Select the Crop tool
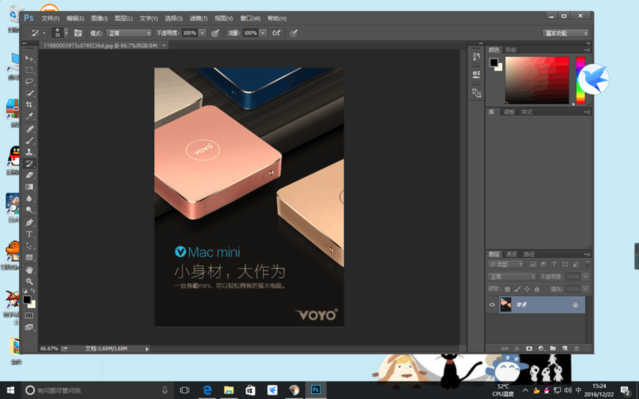The height and width of the screenshot is (399, 639). pyautogui.click(x=29, y=105)
